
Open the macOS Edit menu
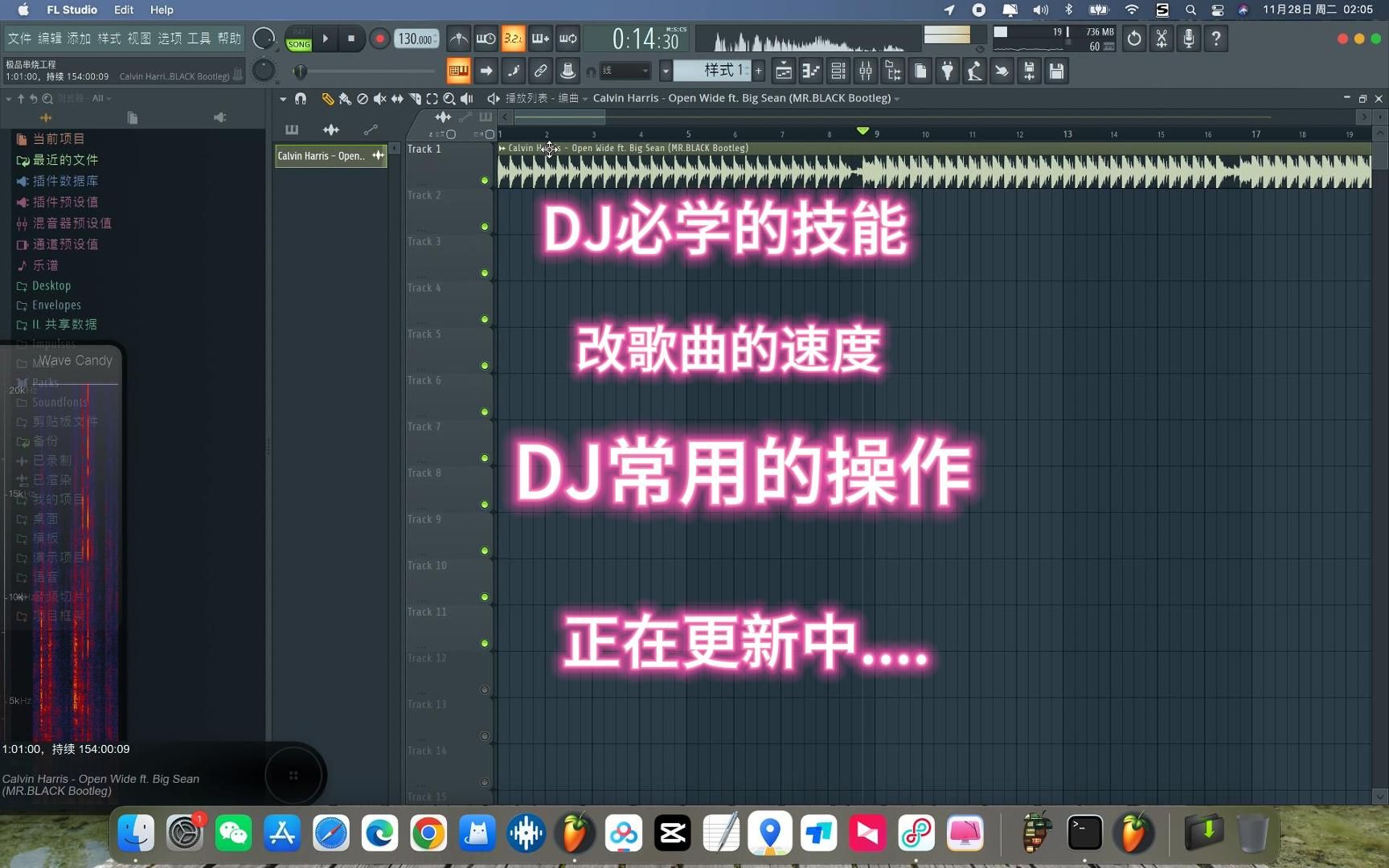click(124, 10)
